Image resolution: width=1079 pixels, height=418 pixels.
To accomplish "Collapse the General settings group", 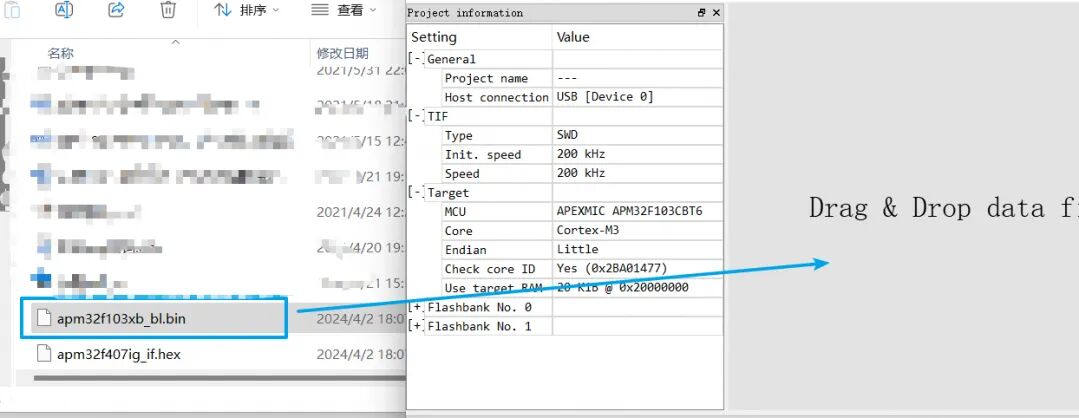I will (x=415, y=59).
